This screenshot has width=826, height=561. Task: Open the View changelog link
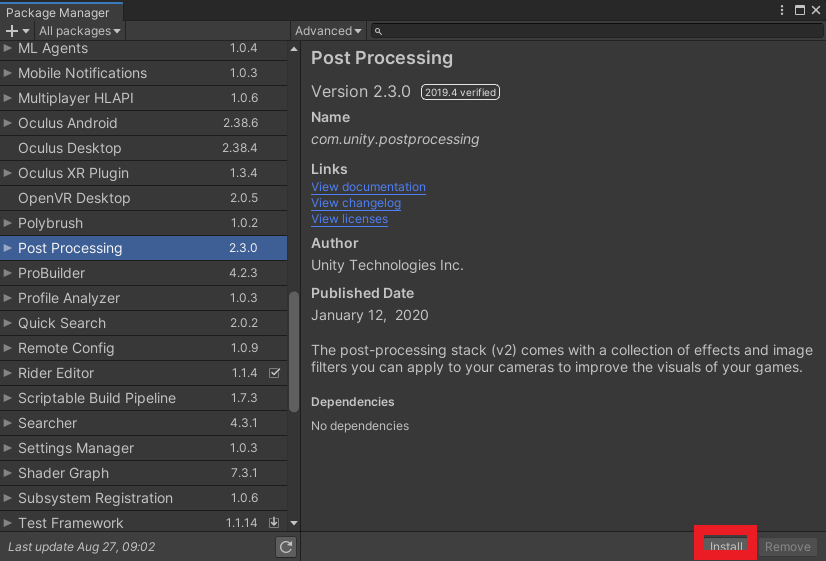(356, 203)
